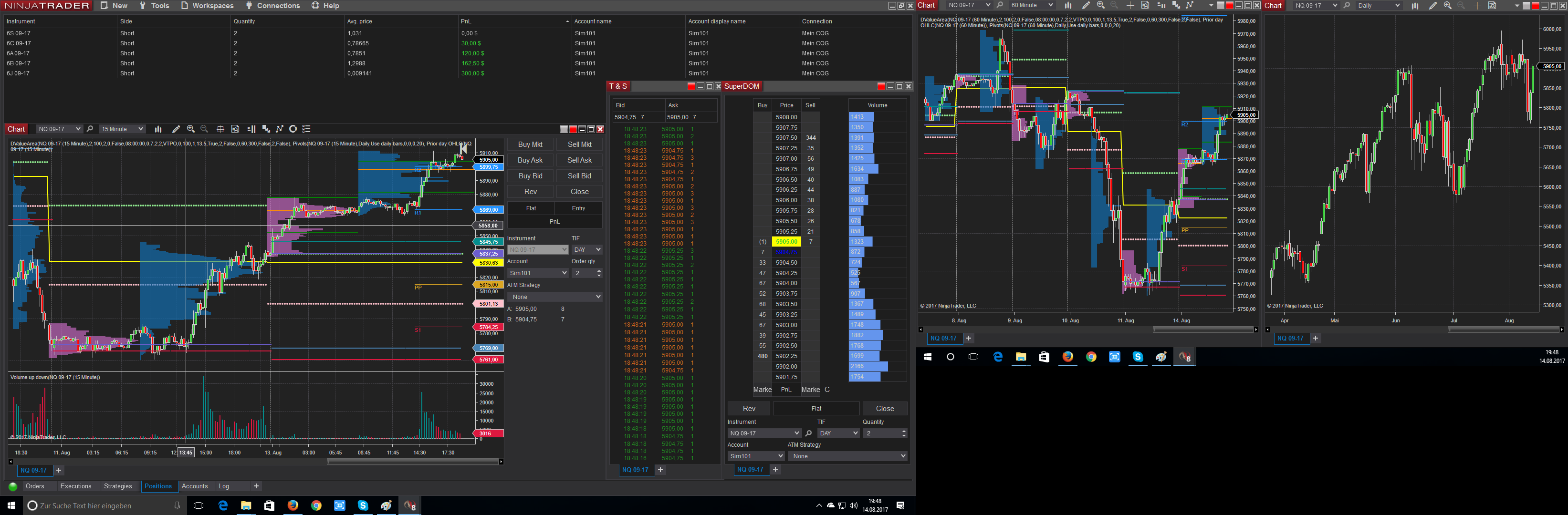This screenshot has width=1568, height=515.
Task: Open instrument search in the 15 Minute chart
Action: coord(90,129)
